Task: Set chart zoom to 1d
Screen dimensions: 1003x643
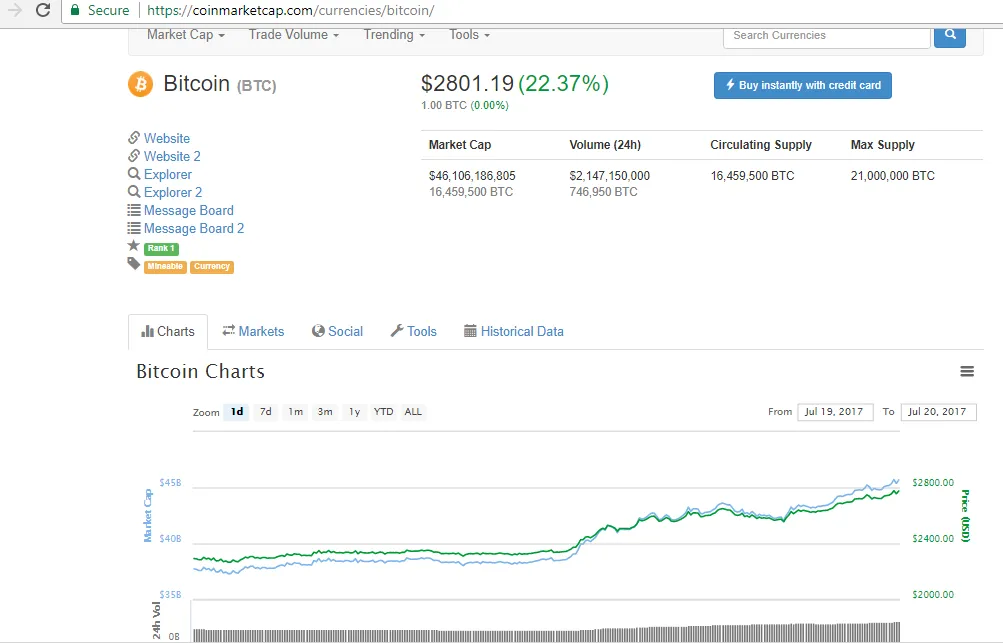Action: pyautogui.click(x=237, y=411)
